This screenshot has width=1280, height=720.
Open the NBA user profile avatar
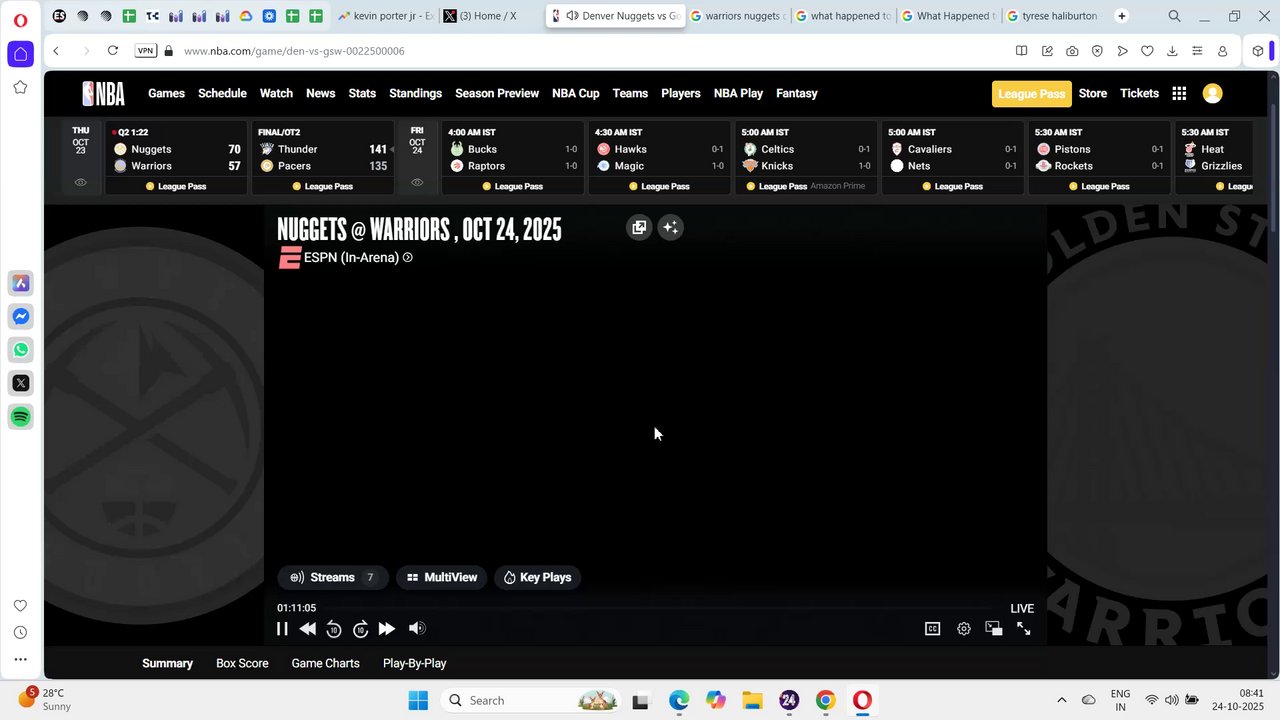click(1212, 93)
